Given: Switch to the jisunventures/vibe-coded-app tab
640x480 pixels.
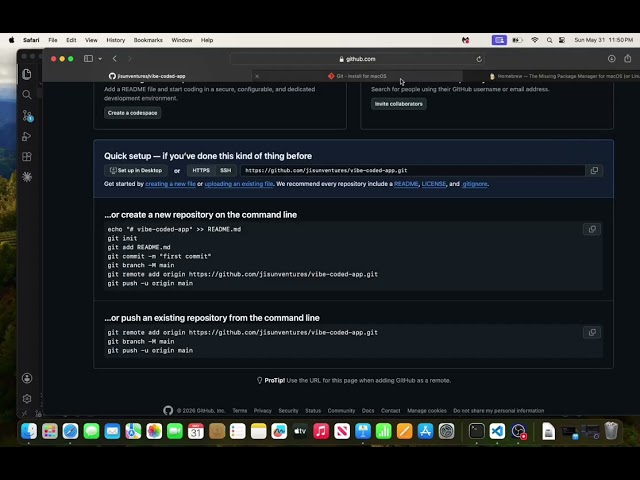Looking at the screenshot, I should [x=147, y=76].
